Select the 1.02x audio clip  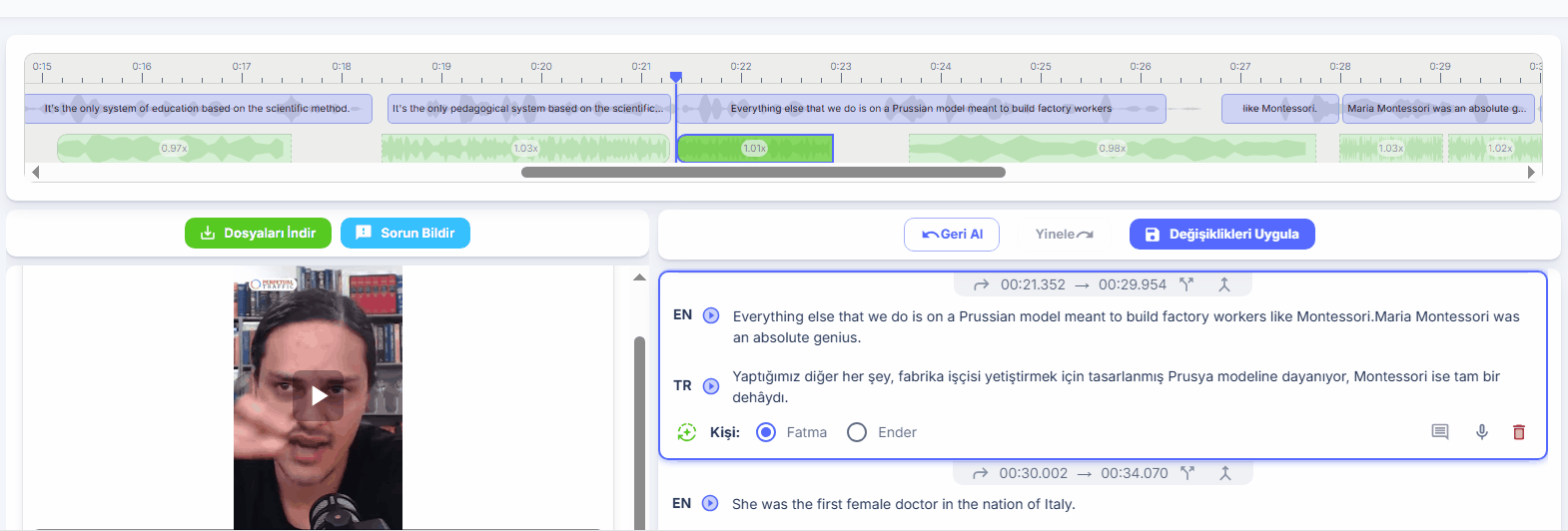tap(1496, 148)
